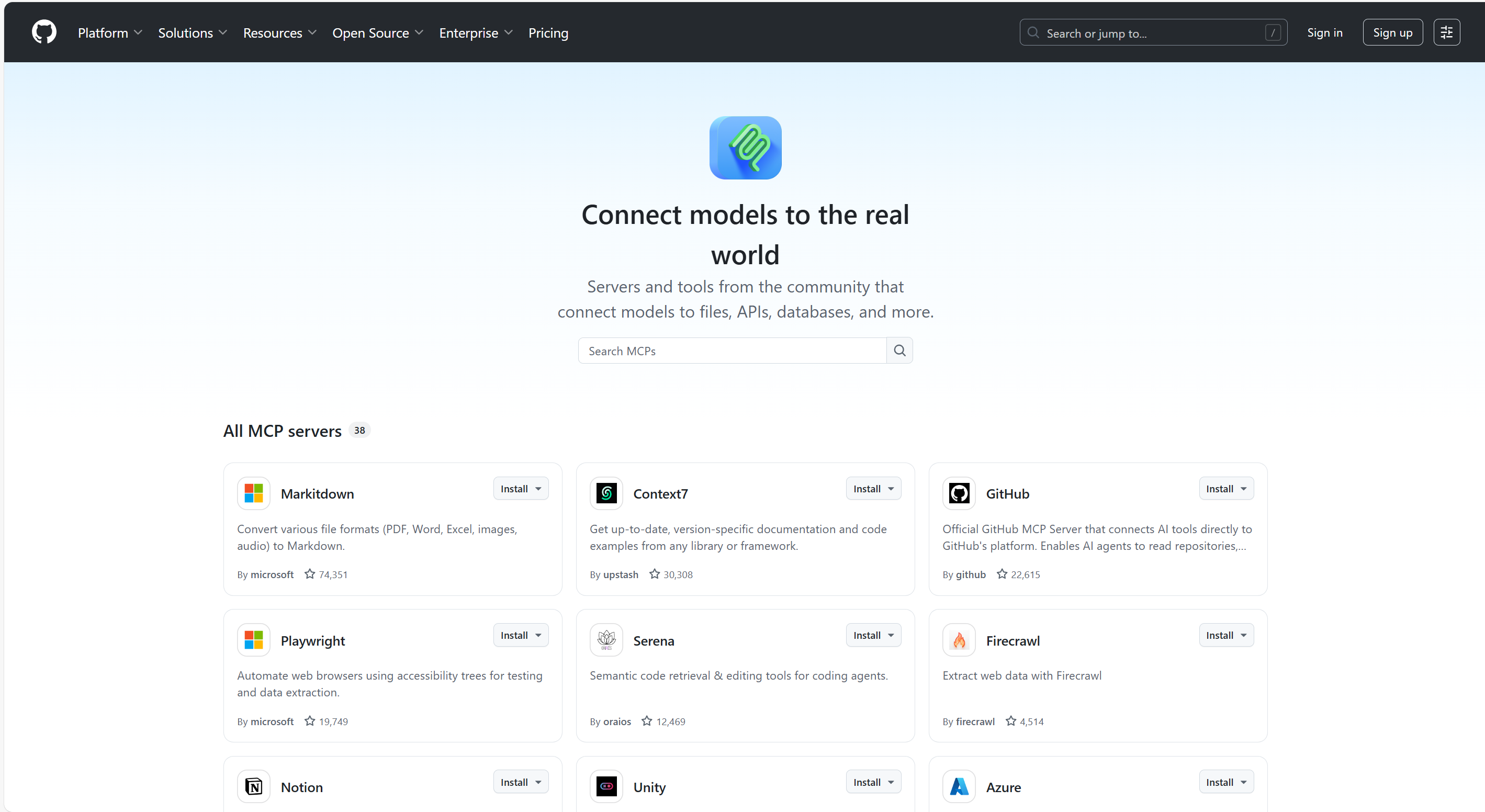Open the Notion Install dropdown
Screen dimensions: 1485x812
pos(521,782)
